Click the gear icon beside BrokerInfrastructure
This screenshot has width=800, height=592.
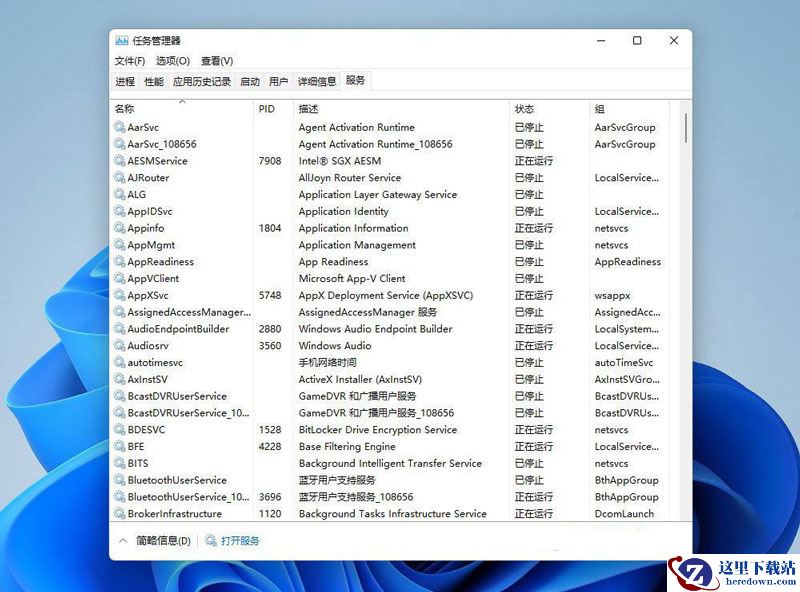119,513
